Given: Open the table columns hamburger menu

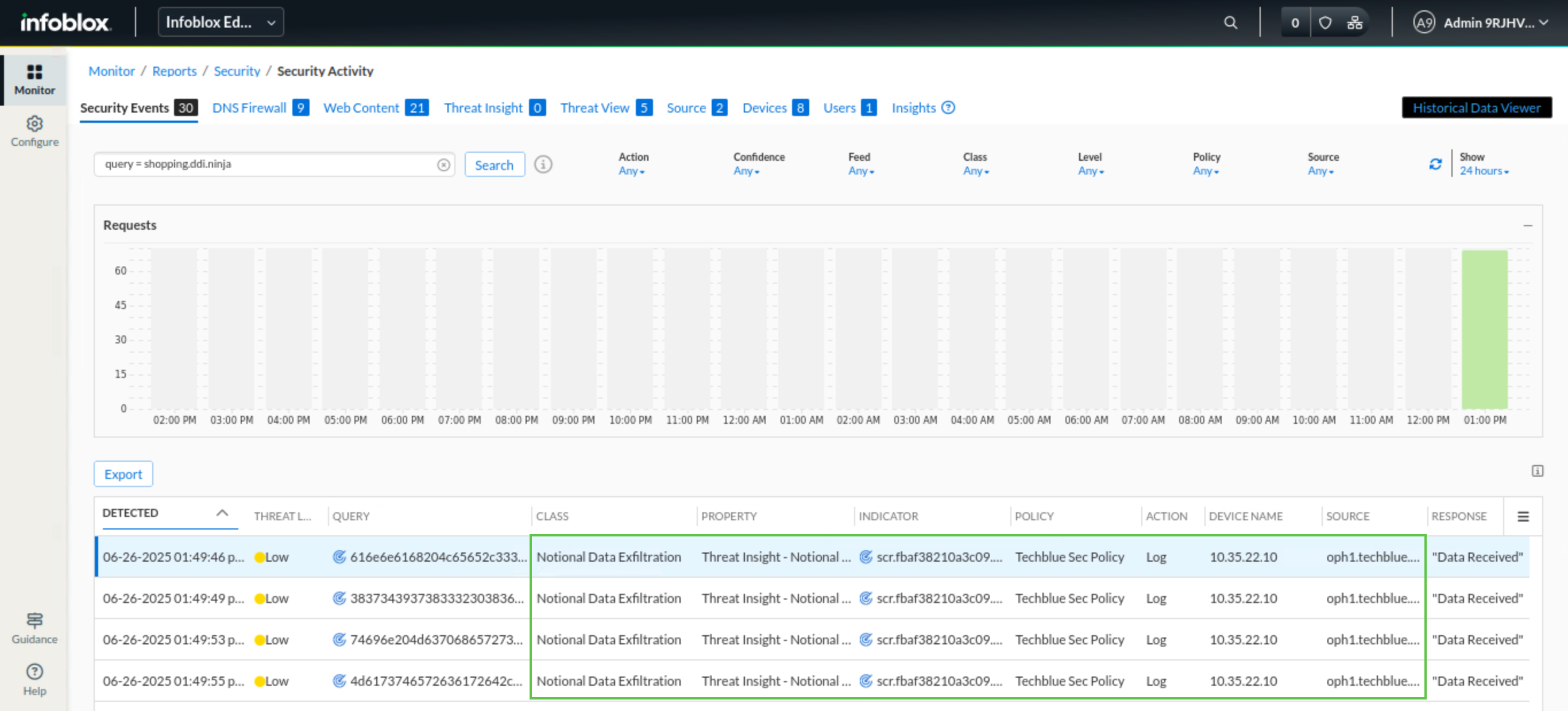Looking at the screenshot, I should 1523,516.
